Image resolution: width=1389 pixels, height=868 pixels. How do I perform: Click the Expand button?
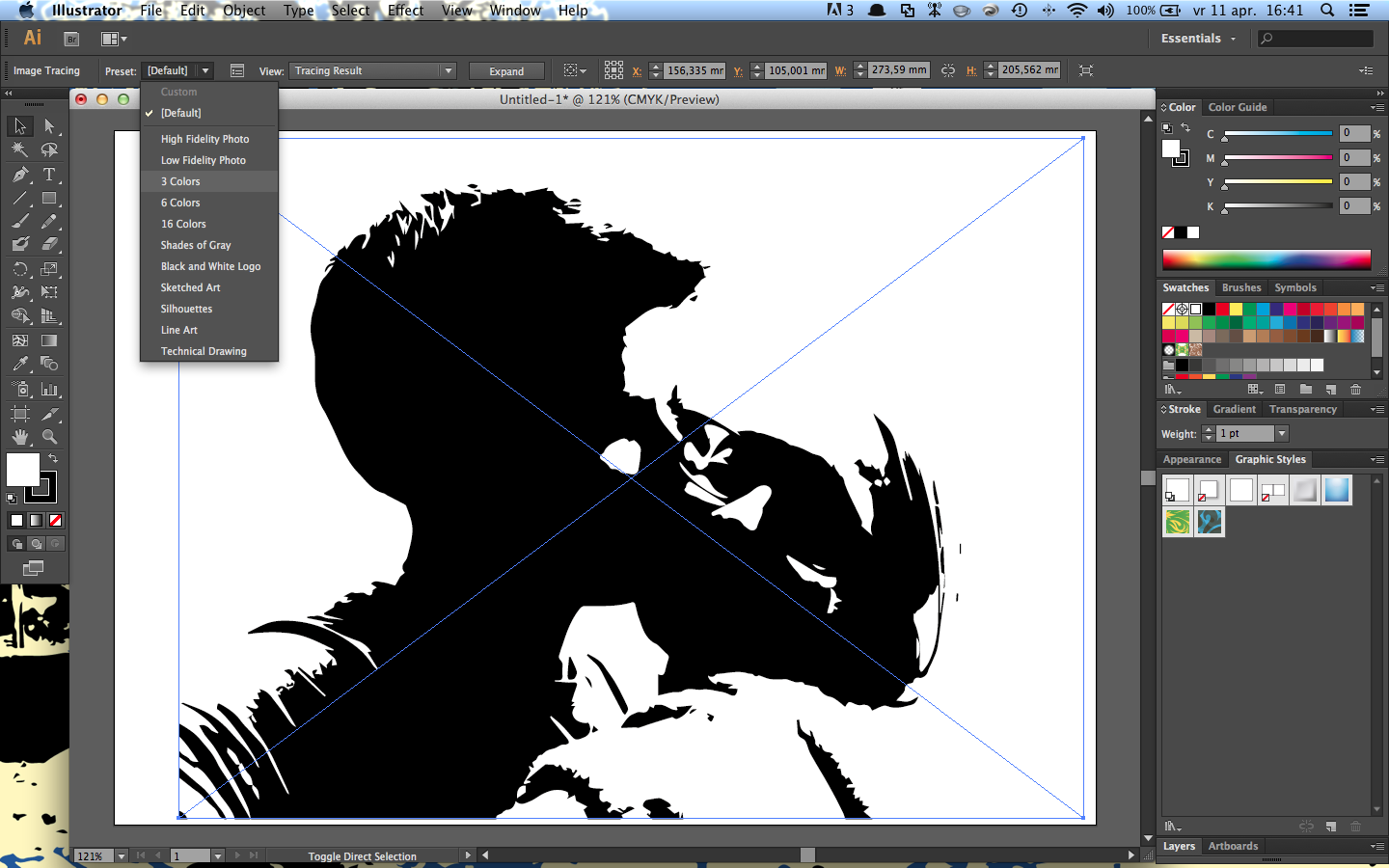(506, 71)
